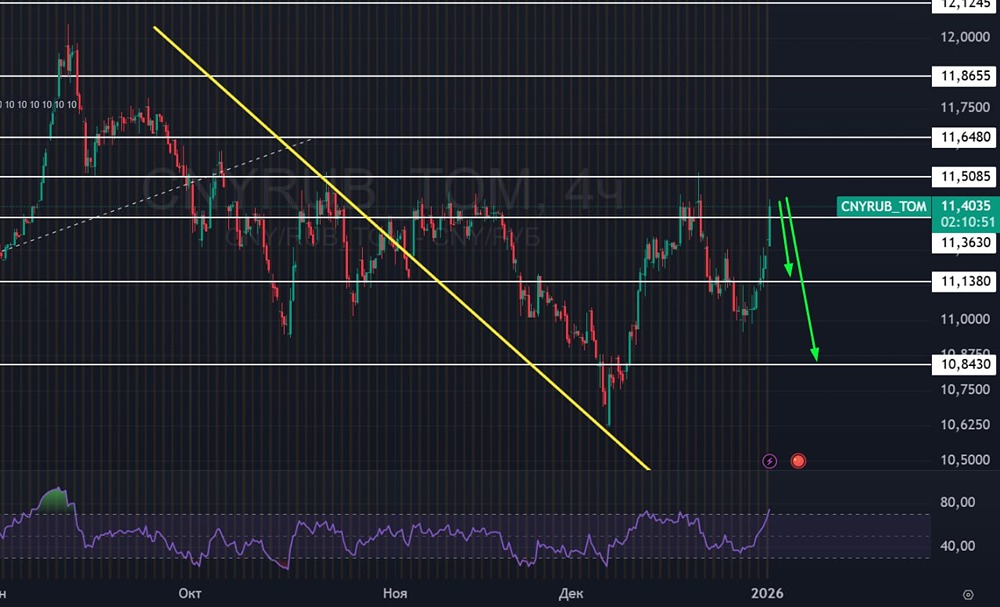Click the 10,8430 horizontal line price label

click(963, 365)
